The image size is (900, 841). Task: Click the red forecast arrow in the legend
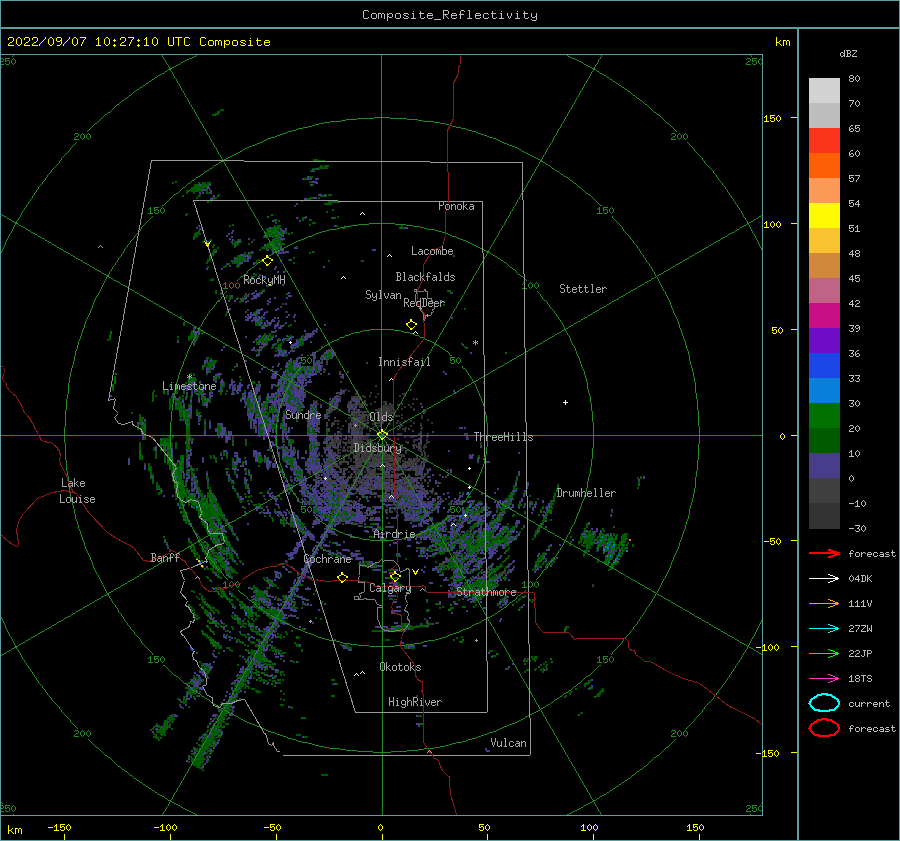(x=824, y=553)
